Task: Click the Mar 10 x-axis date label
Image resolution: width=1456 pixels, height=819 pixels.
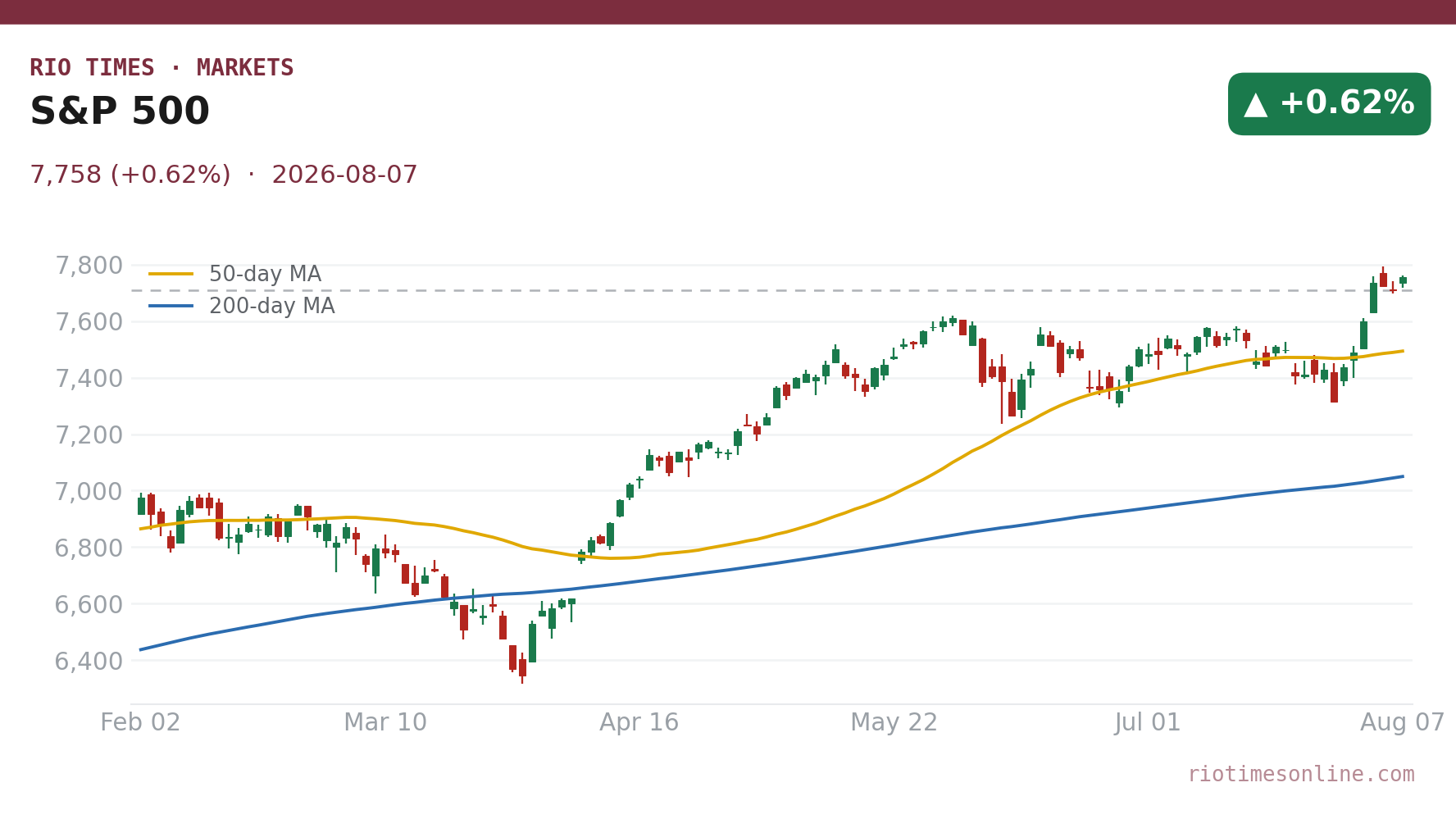Action: pyautogui.click(x=385, y=723)
